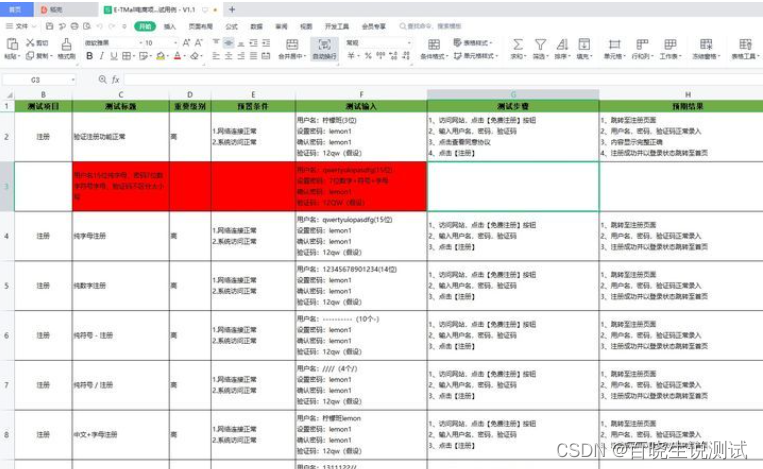This screenshot has width=763, height=469.
Task: Select the column G header
Action: pos(513,94)
